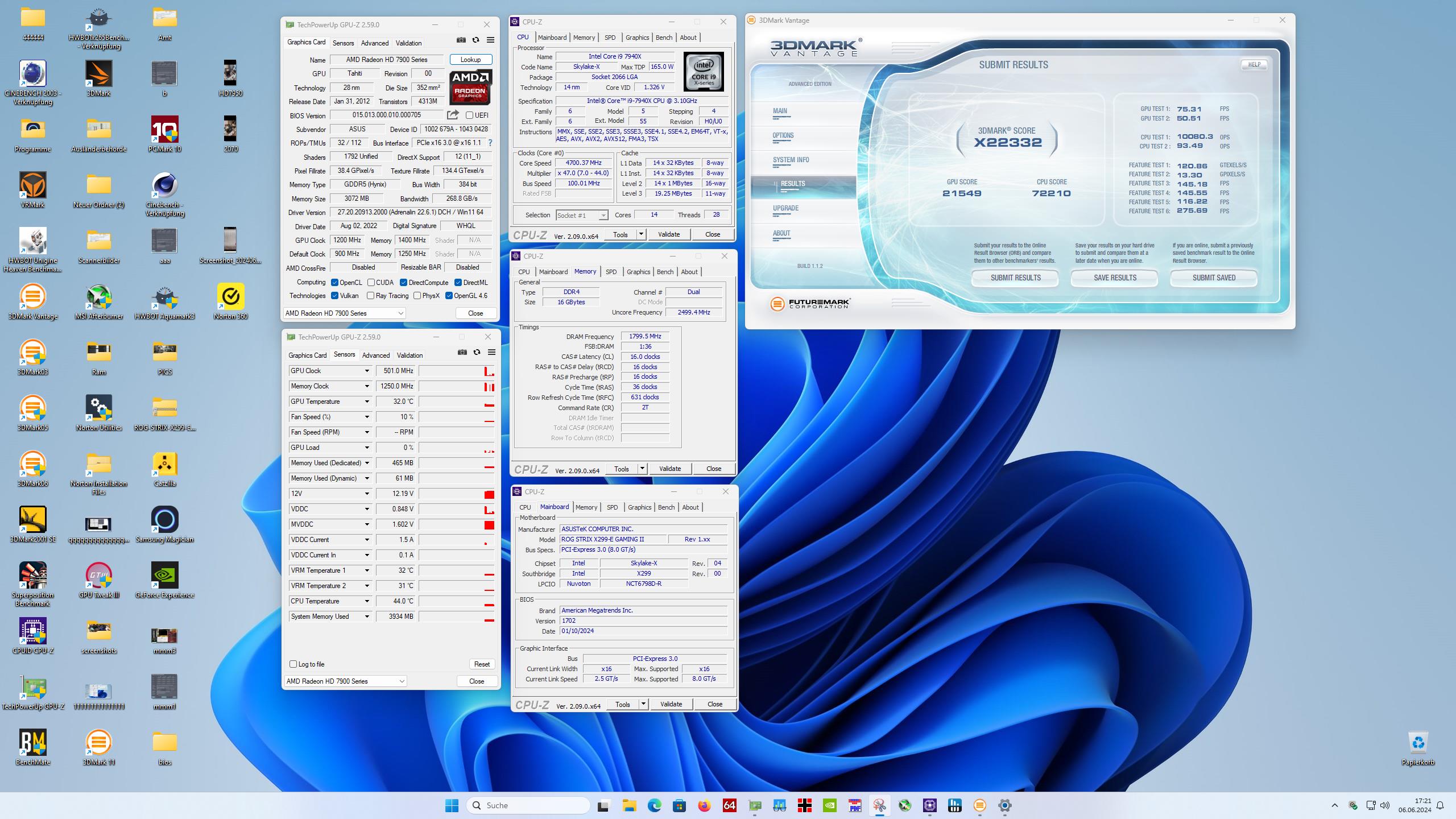Click the Bus Interface question mark icon
This screenshot has width=1456, height=819.
tap(490, 143)
